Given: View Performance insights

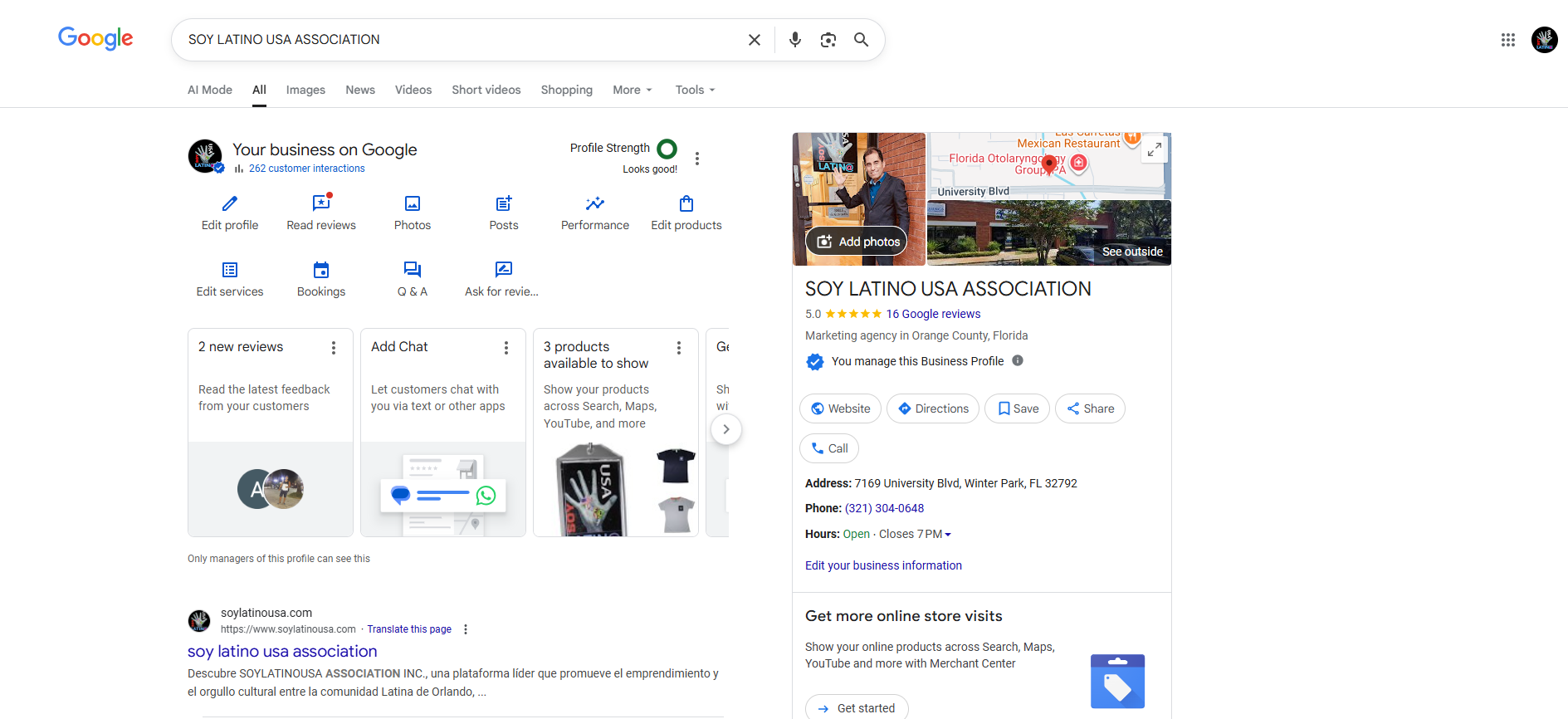Looking at the screenshot, I should [595, 213].
